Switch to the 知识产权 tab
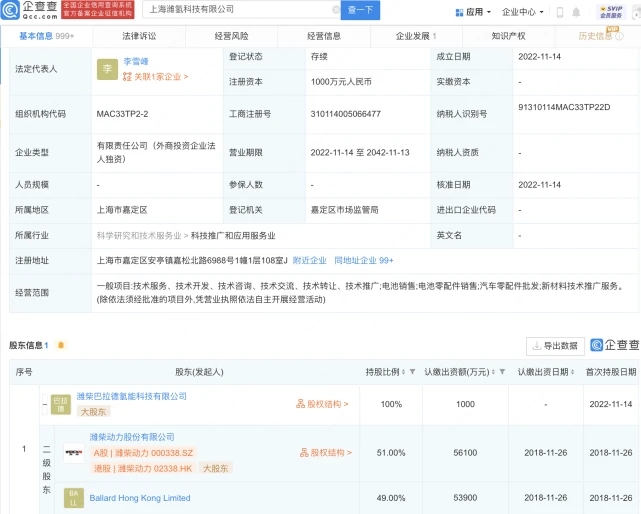 510,35
